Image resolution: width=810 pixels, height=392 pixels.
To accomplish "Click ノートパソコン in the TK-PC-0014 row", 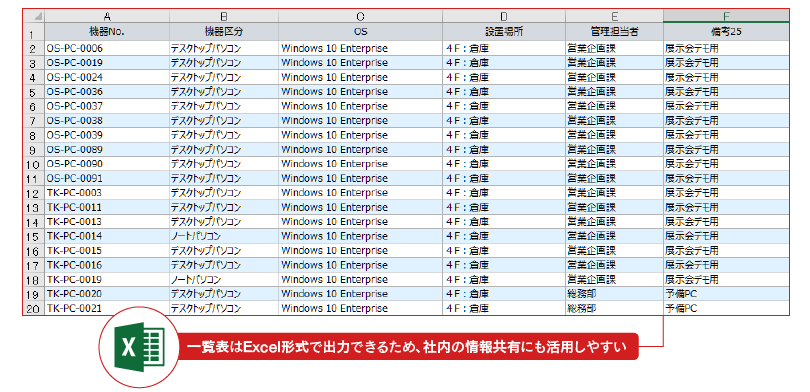I will (196, 237).
